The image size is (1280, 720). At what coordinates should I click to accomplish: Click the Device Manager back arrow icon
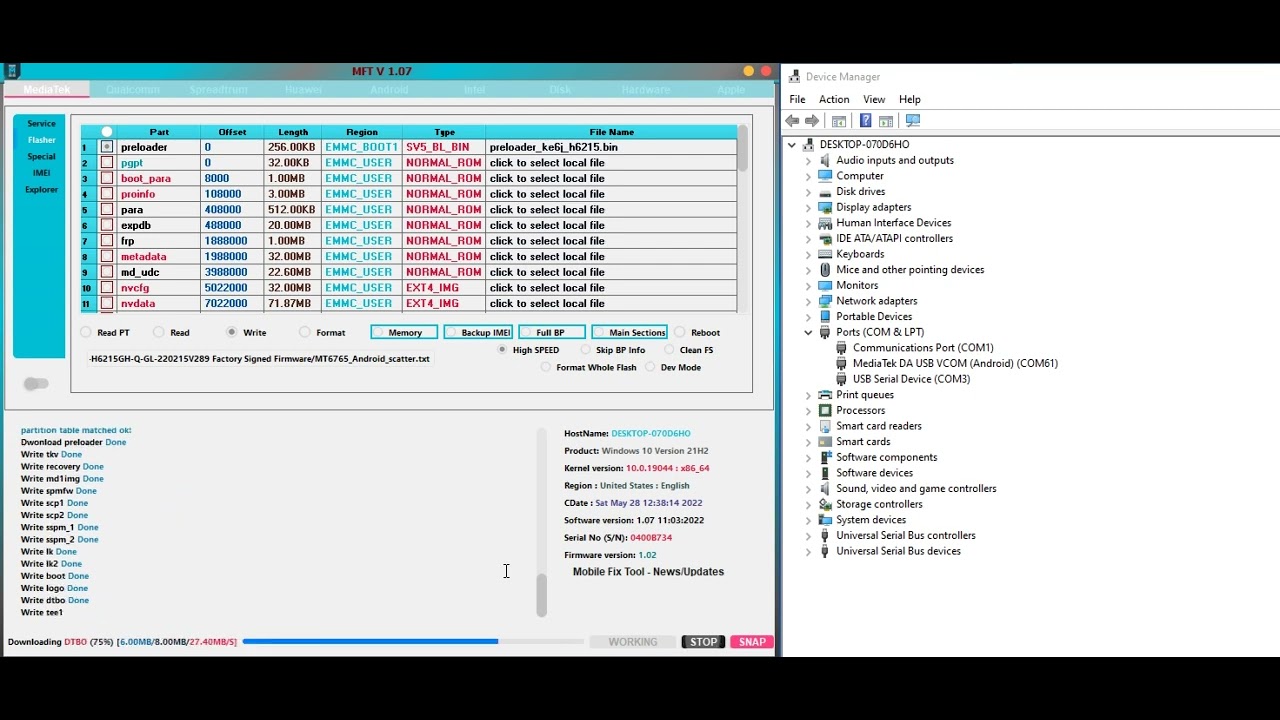(x=792, y=121)
